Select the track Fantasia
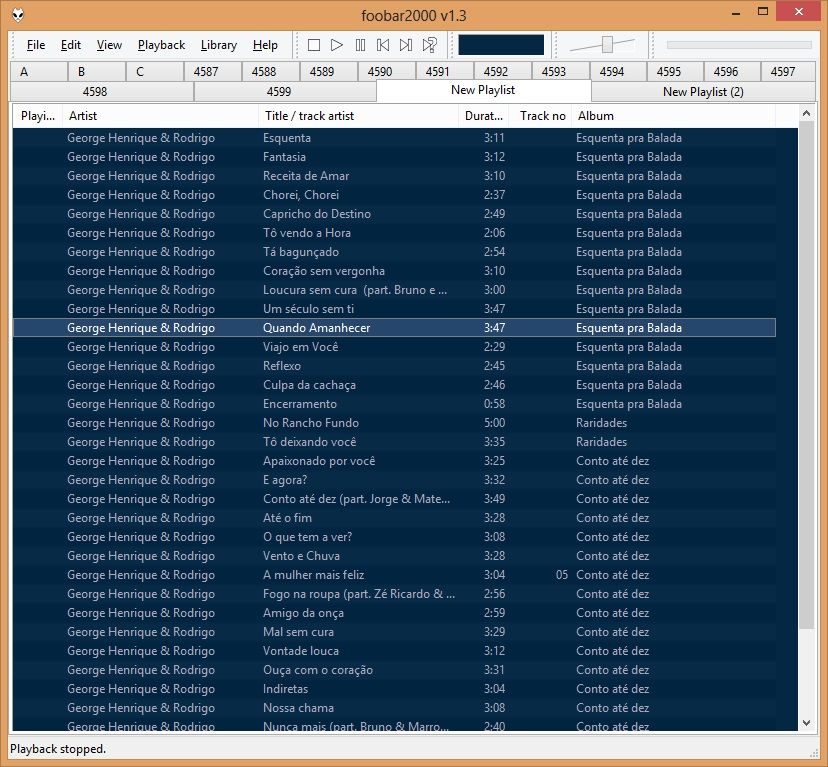The width and height of the screenshot is (828, 767). pyautogui.click(x=285, y=157)
